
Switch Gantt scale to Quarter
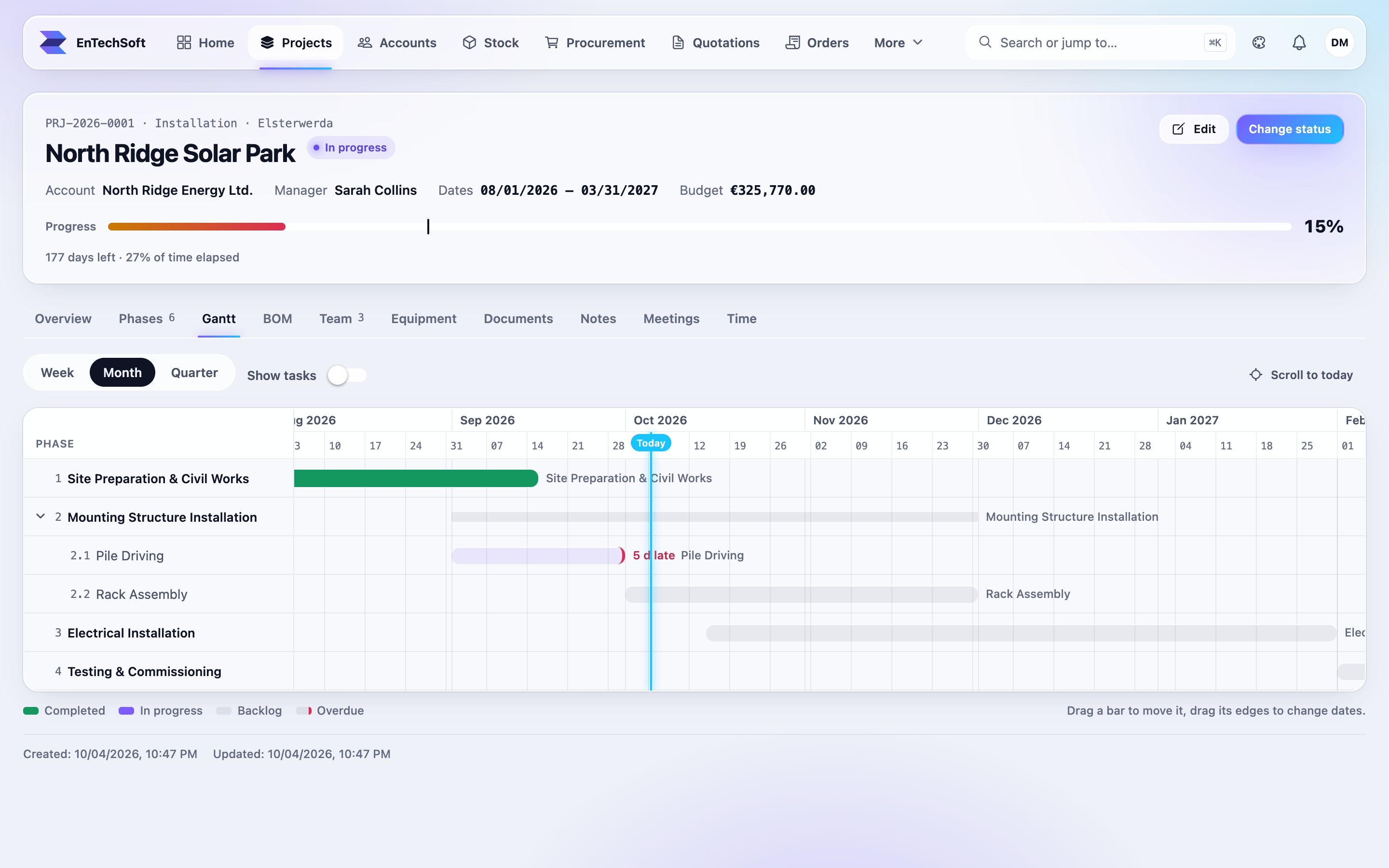coord(194,373)
